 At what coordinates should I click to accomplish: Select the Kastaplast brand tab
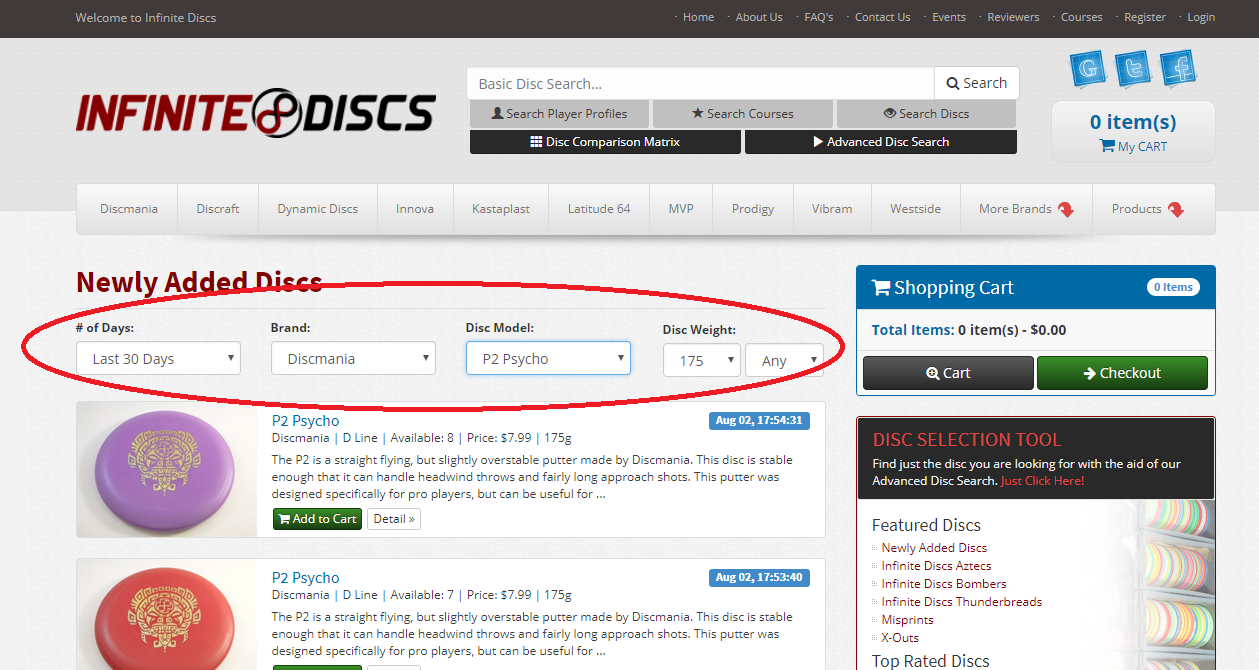501,209
